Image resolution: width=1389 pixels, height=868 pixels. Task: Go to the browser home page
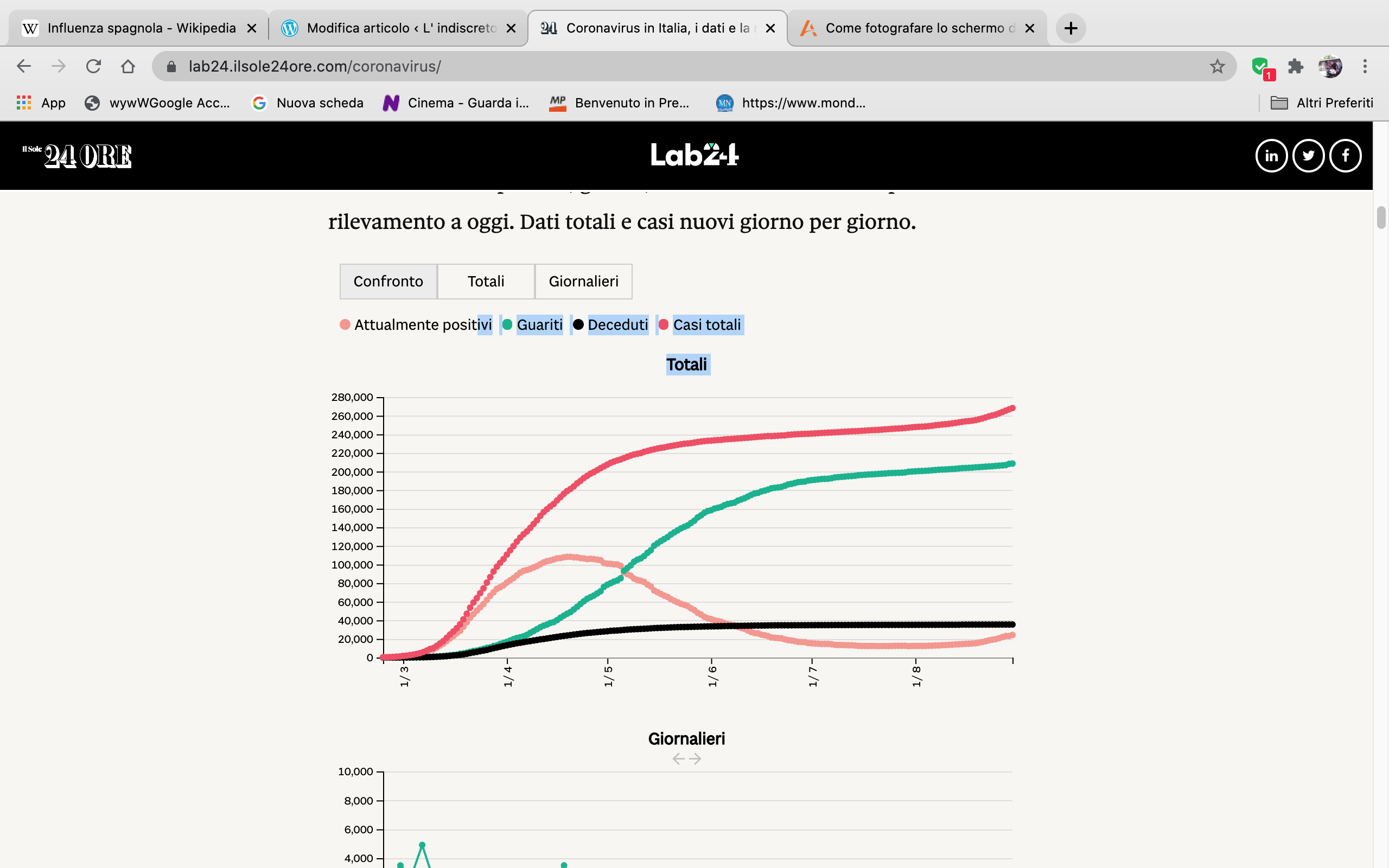coord(128,67)
